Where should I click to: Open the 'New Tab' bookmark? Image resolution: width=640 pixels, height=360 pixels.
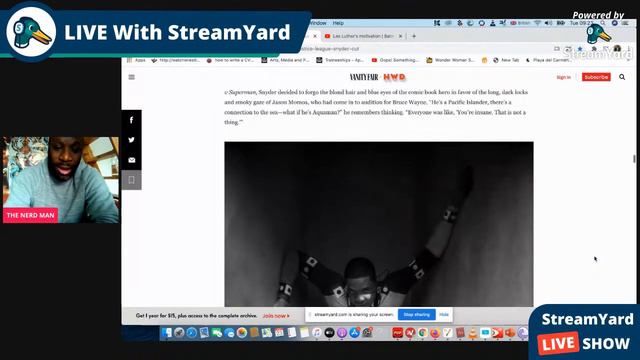click(506, 60)
